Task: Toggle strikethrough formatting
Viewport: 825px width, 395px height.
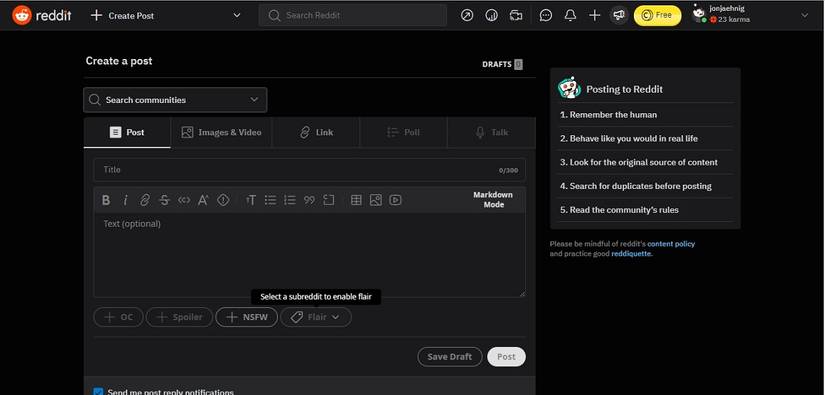Action: click(164, 200)
